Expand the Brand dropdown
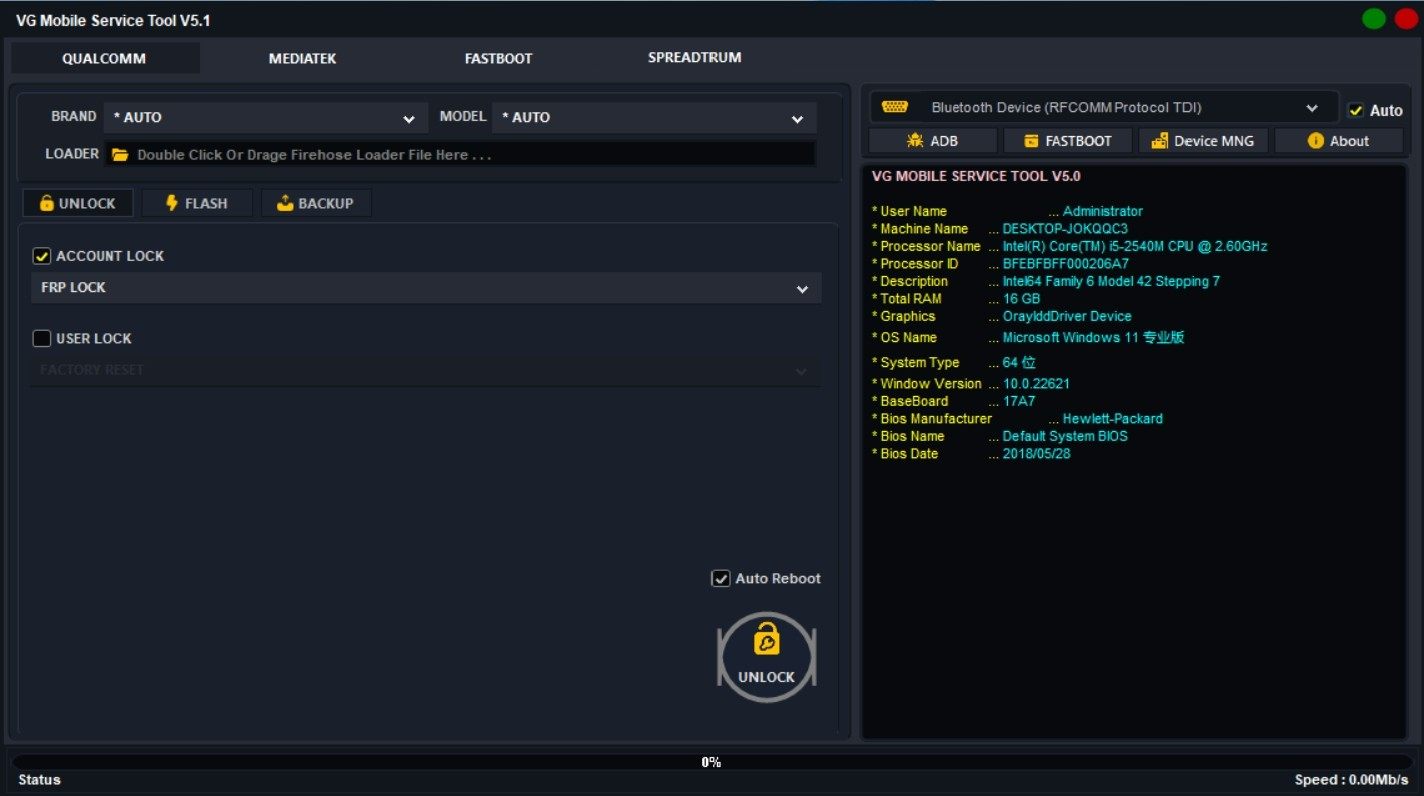The width and height of the screenshot is (1424, 796). [408, 119]
